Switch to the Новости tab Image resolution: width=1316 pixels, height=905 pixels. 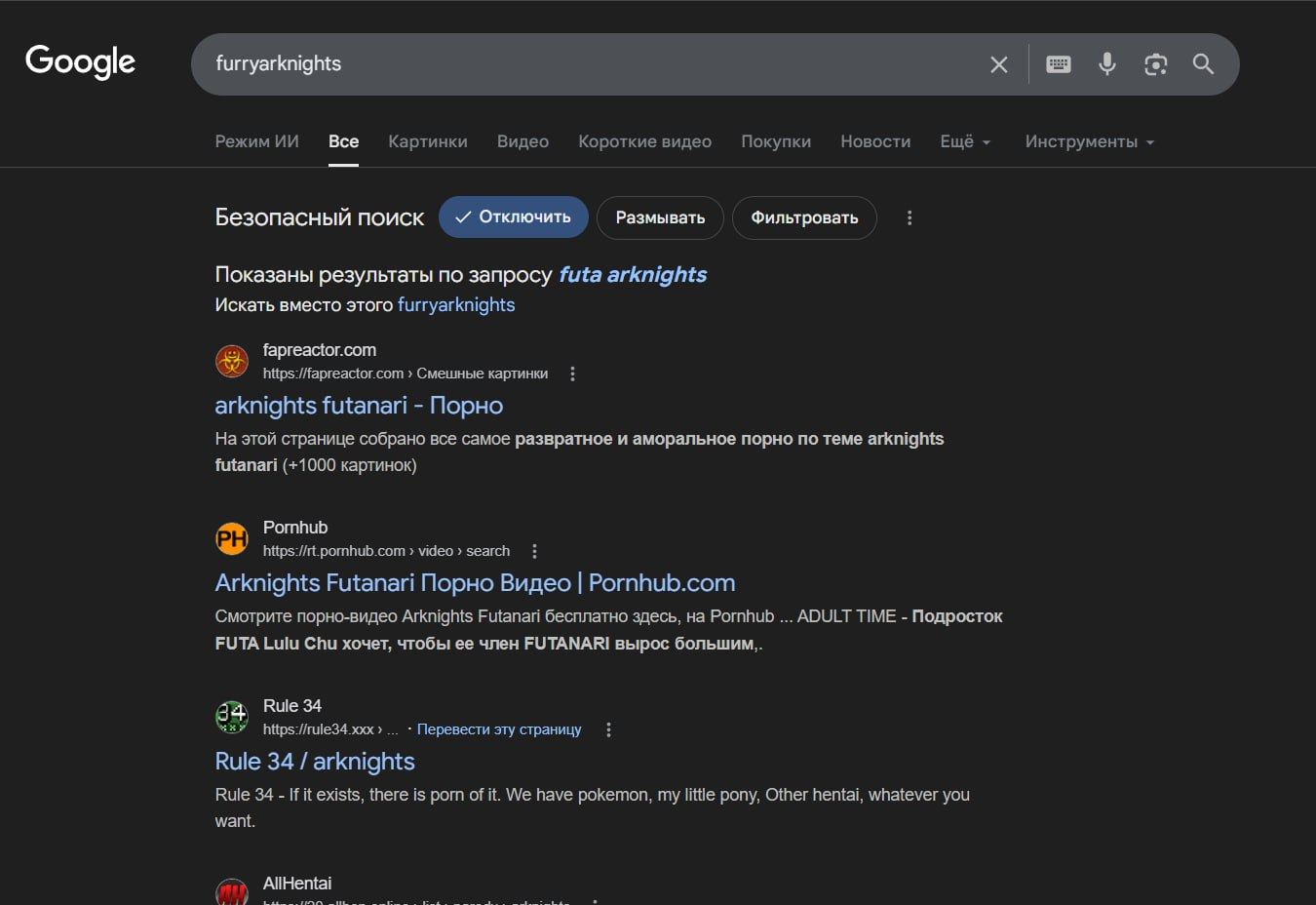[x=874, y=141]
